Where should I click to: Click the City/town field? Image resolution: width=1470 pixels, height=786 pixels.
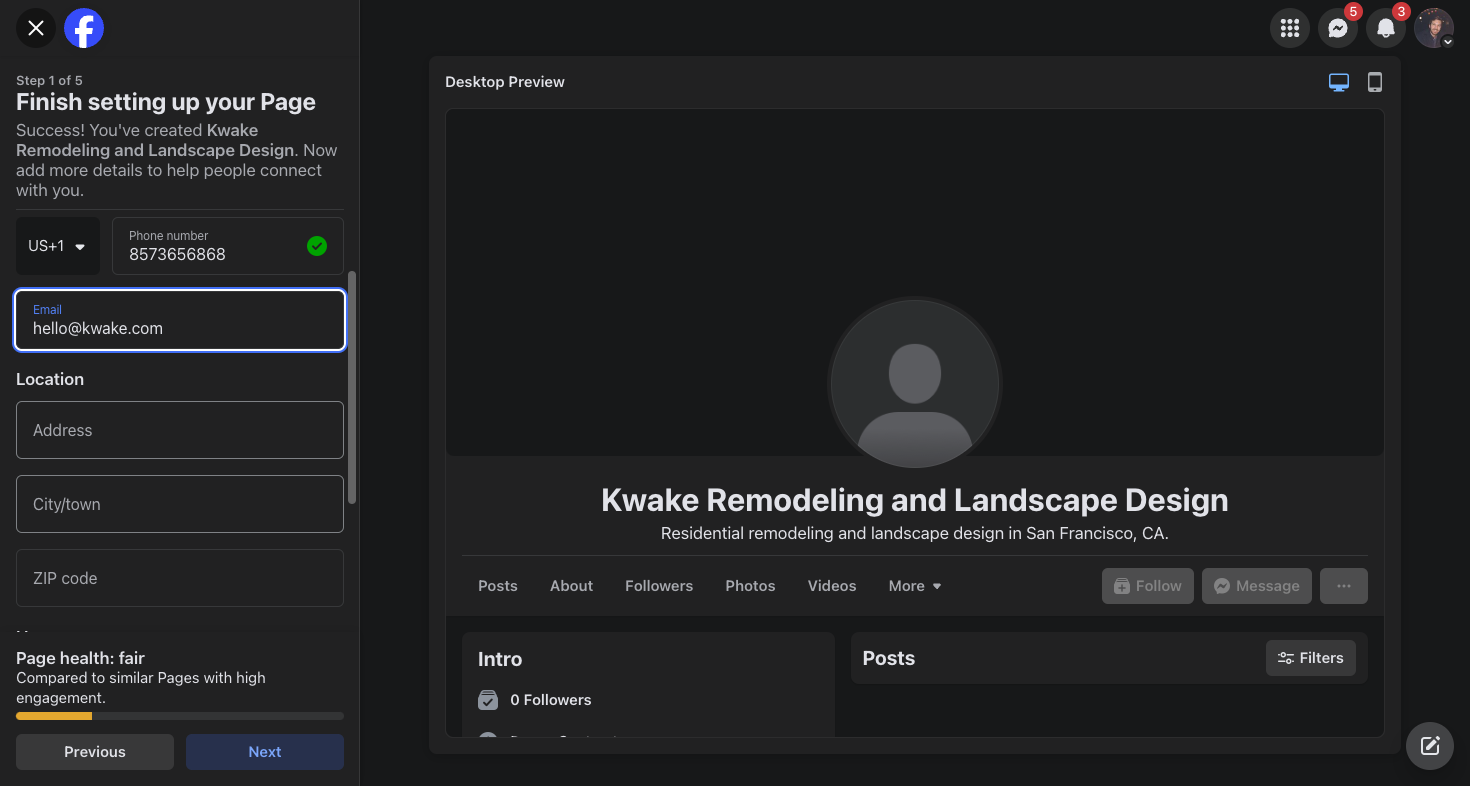click(x=180, y=504)
